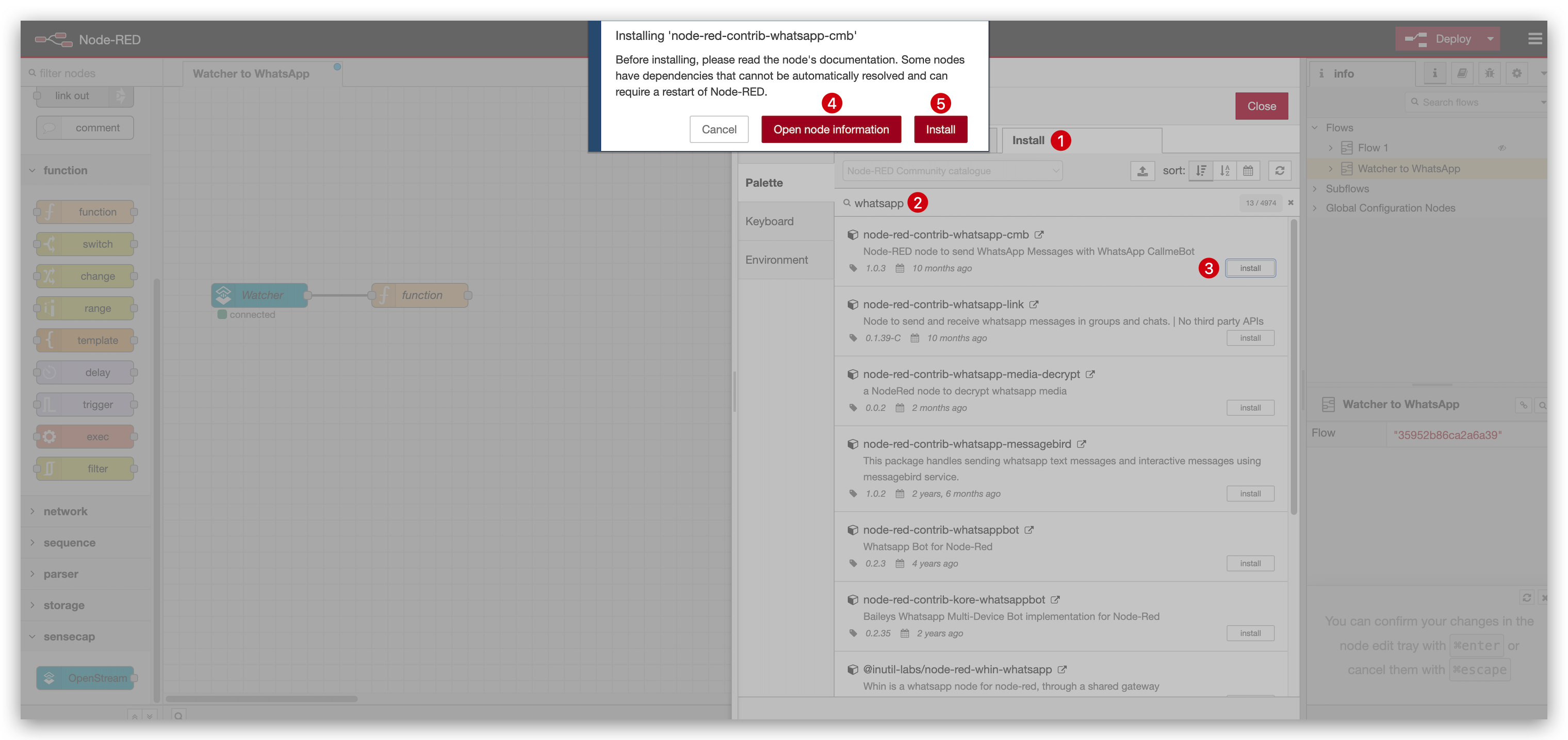Expand Global Configuration Nodes section

click(x=1315, y=208)
